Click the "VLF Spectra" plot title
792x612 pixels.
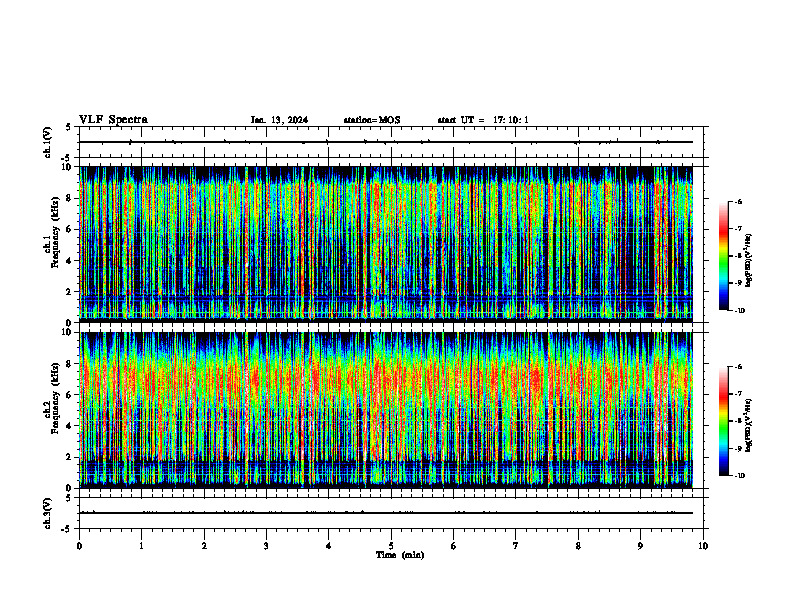tap(113, 120)
